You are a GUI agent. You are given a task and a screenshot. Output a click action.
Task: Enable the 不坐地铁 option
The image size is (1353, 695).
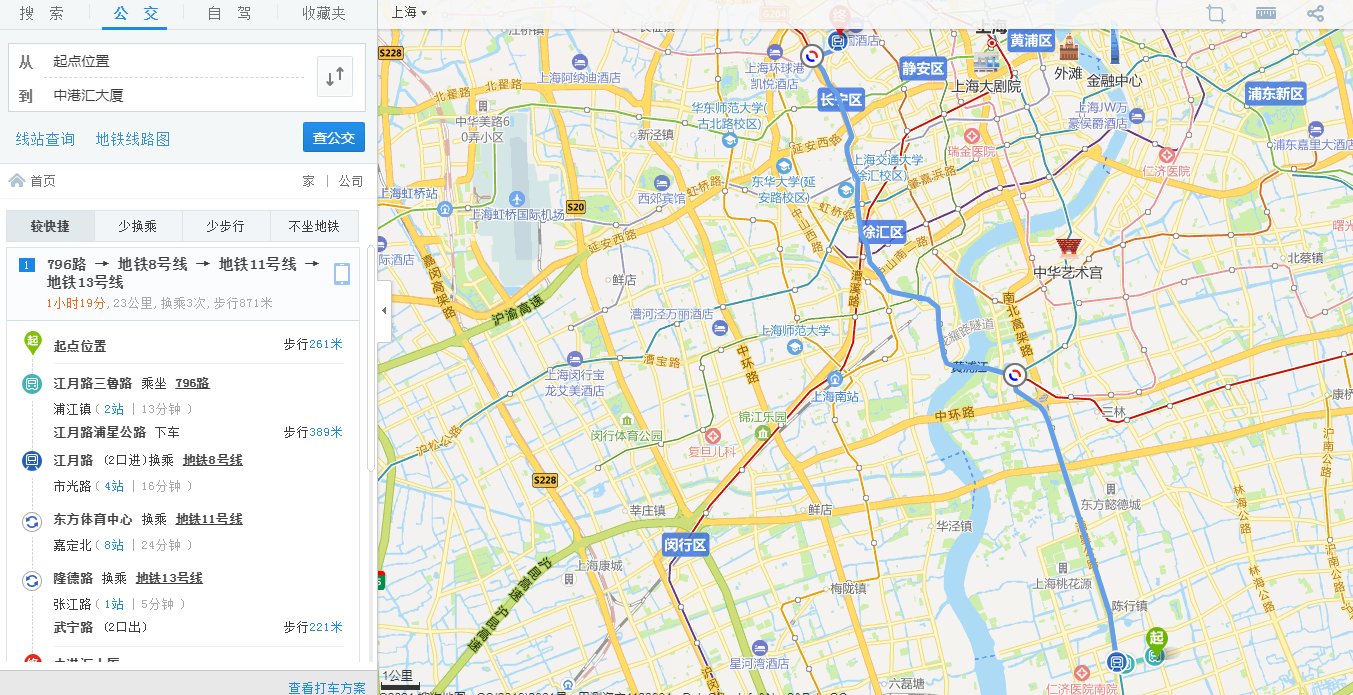[x=314, y=225]
